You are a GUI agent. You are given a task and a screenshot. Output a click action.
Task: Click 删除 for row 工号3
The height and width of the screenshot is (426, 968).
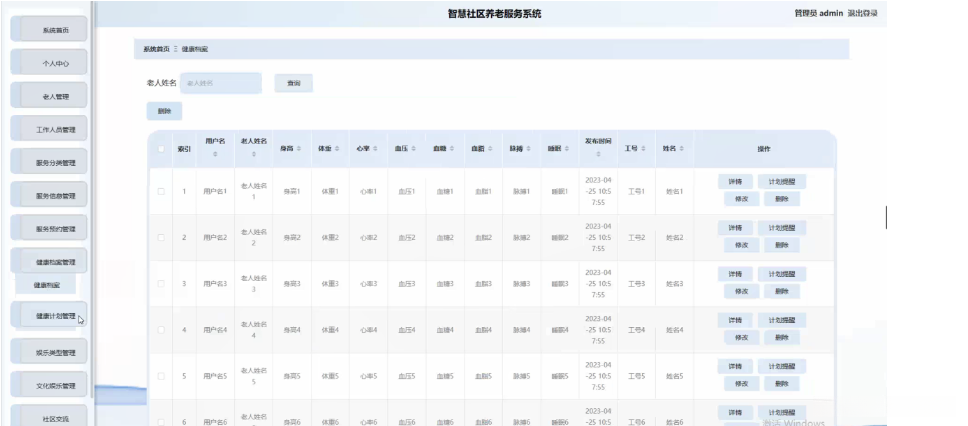(782, 291)
